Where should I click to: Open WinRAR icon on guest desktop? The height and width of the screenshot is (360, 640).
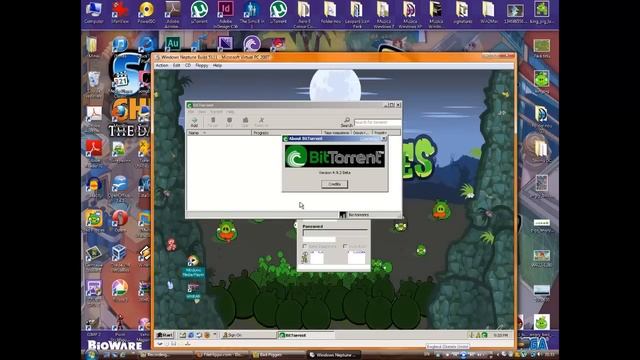[x=193, y=291]
